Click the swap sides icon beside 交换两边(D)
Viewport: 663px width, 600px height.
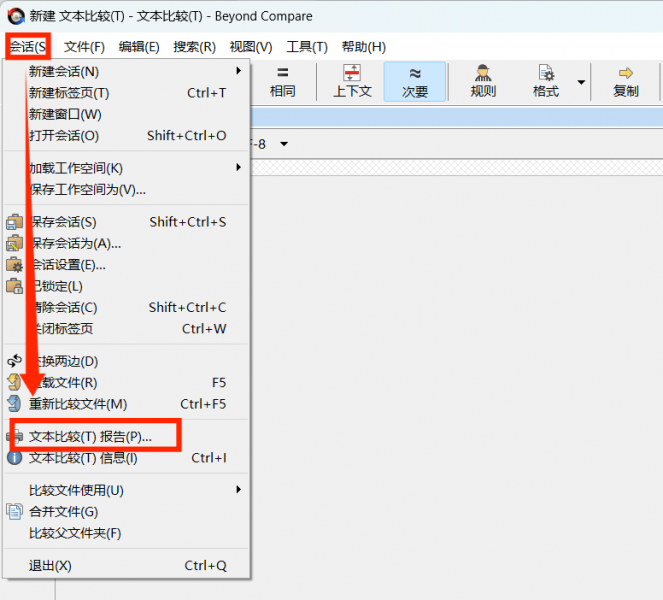pos(14,361)
